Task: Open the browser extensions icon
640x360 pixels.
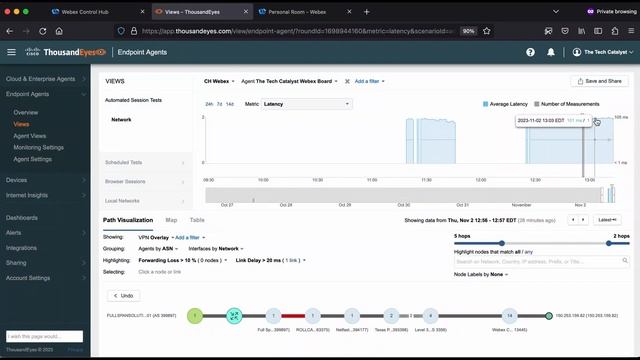Action: pyautogui.click(x=615, y=31)
